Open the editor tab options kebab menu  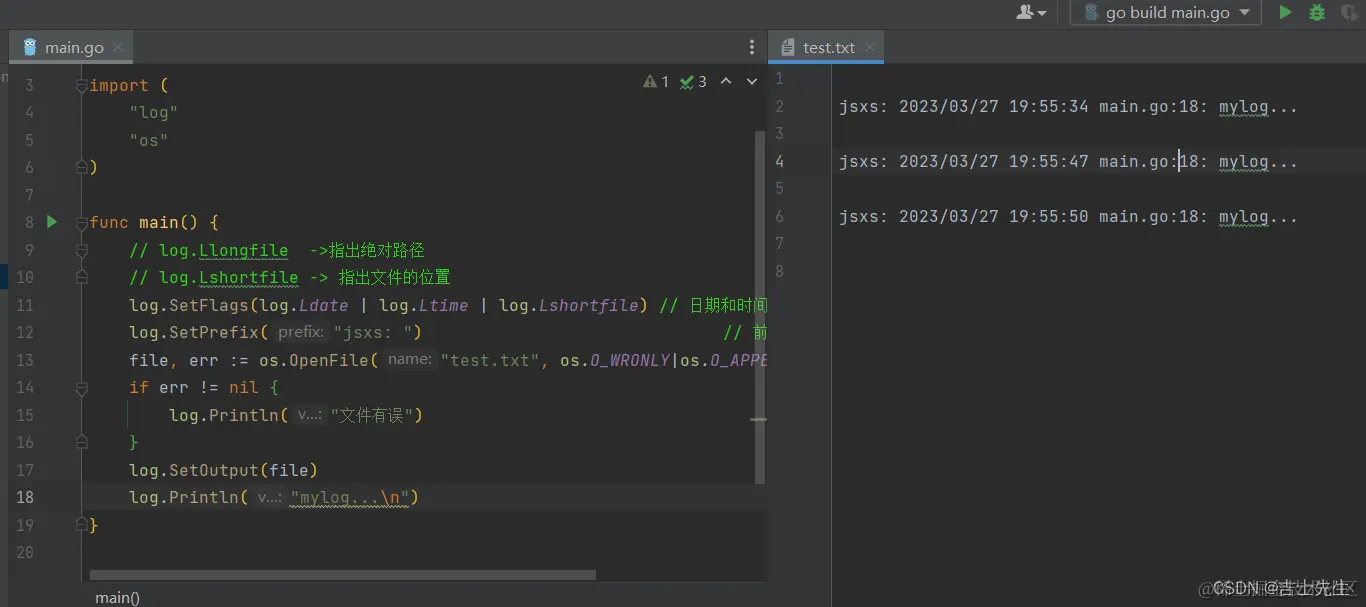pyautogui.click(x=752, y=47)
